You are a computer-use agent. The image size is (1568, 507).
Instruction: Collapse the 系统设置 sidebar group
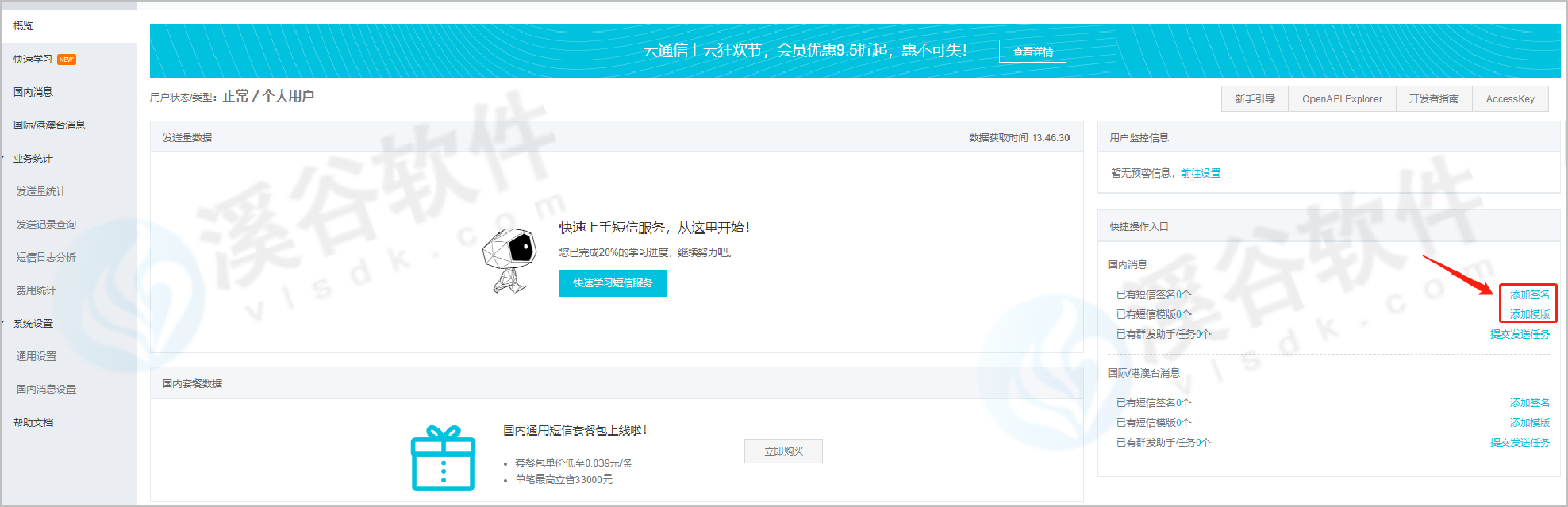pos(33,324)
